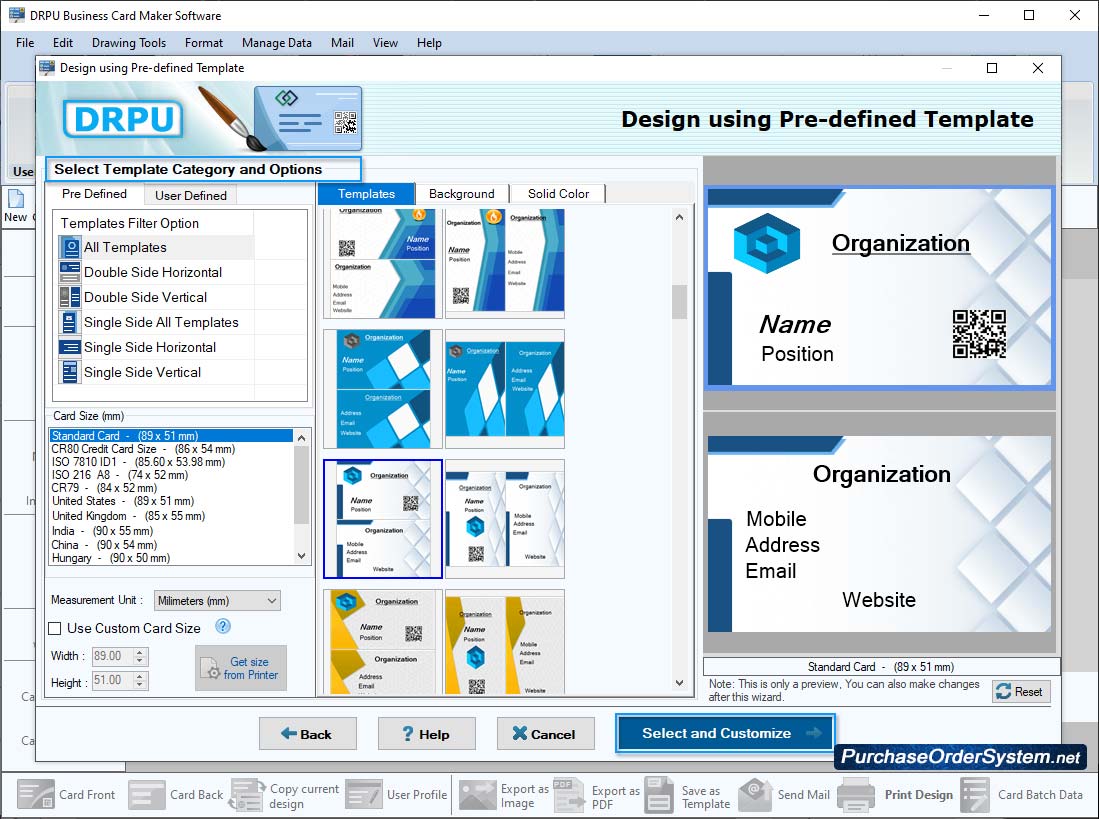The width and height of the screenshot is (1099, 819).
Task: Open the View menu
Action: tap(385, 43)
